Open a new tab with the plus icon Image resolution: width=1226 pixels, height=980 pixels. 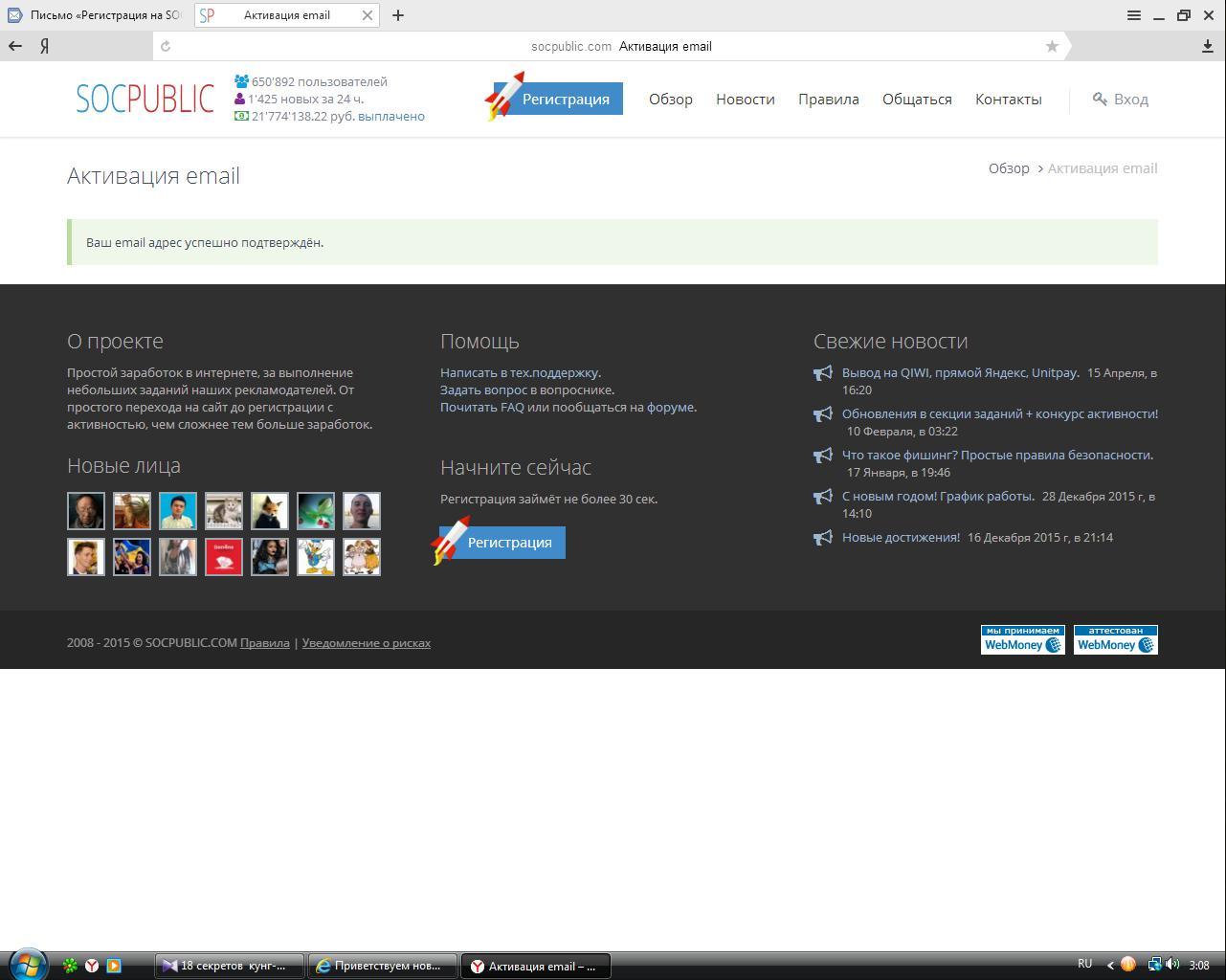coord(398,15)
